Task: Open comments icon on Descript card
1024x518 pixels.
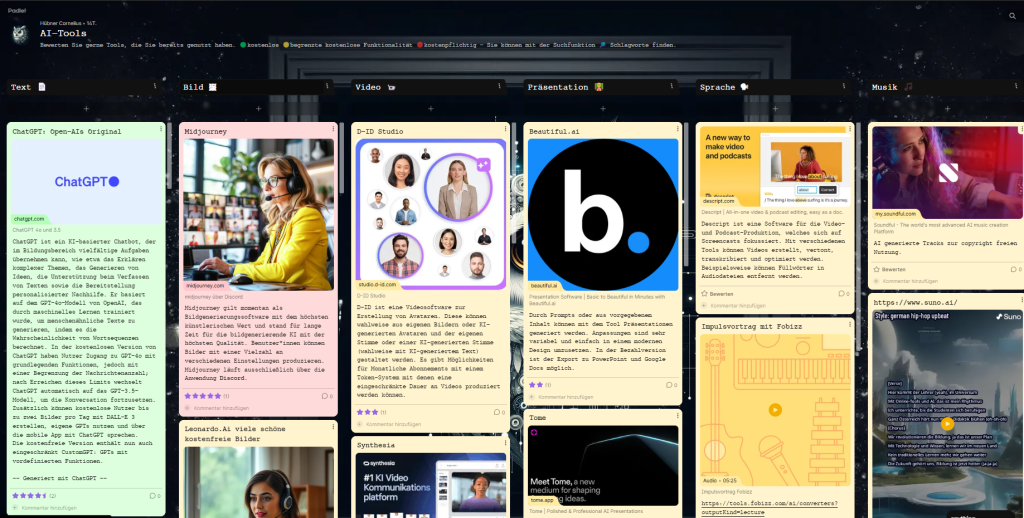Action: pyautogui.click(x=843, y=294)
